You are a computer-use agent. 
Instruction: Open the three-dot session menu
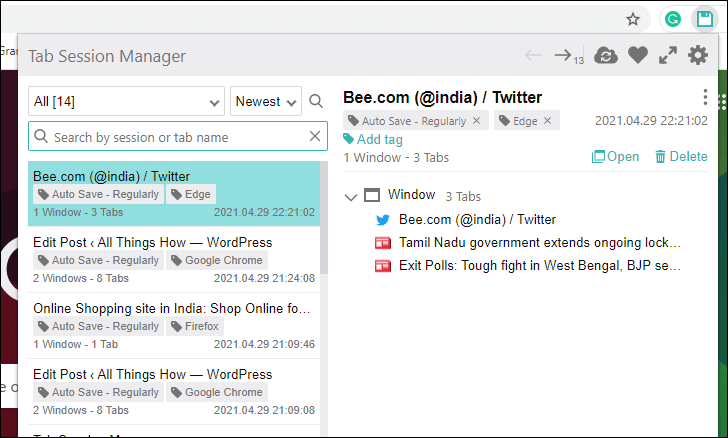(x=705, y=97)
